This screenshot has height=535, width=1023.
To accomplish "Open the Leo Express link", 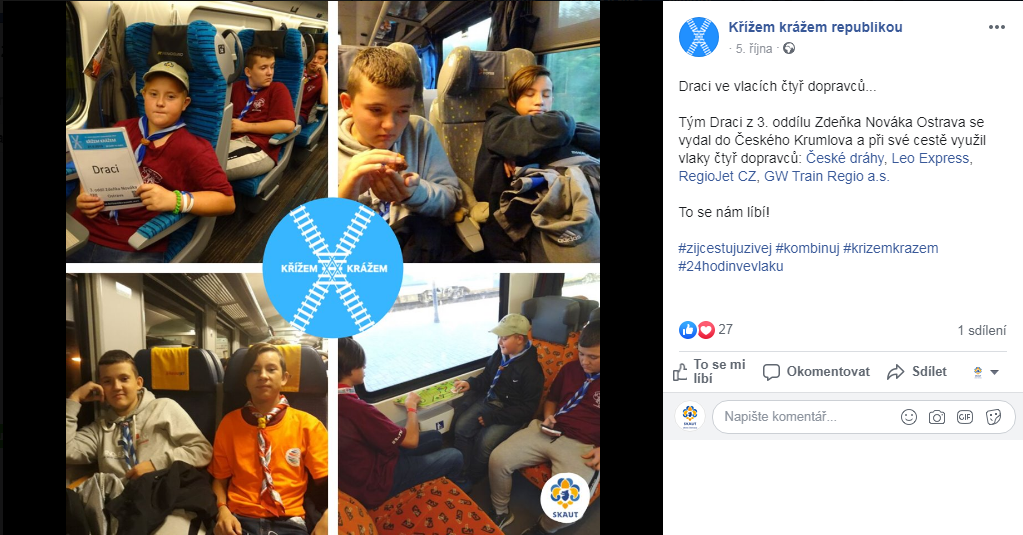I will 932,158.
